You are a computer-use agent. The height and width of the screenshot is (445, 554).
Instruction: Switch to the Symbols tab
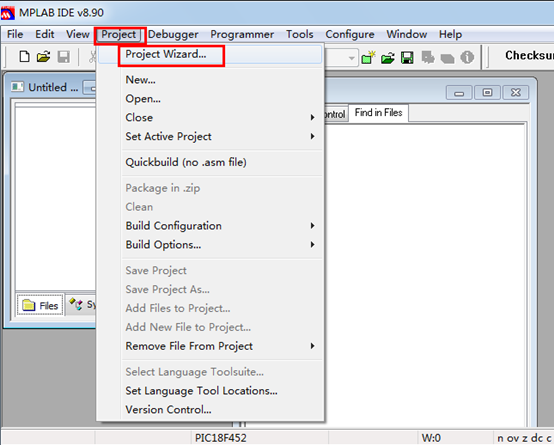[x=82, y=305]
